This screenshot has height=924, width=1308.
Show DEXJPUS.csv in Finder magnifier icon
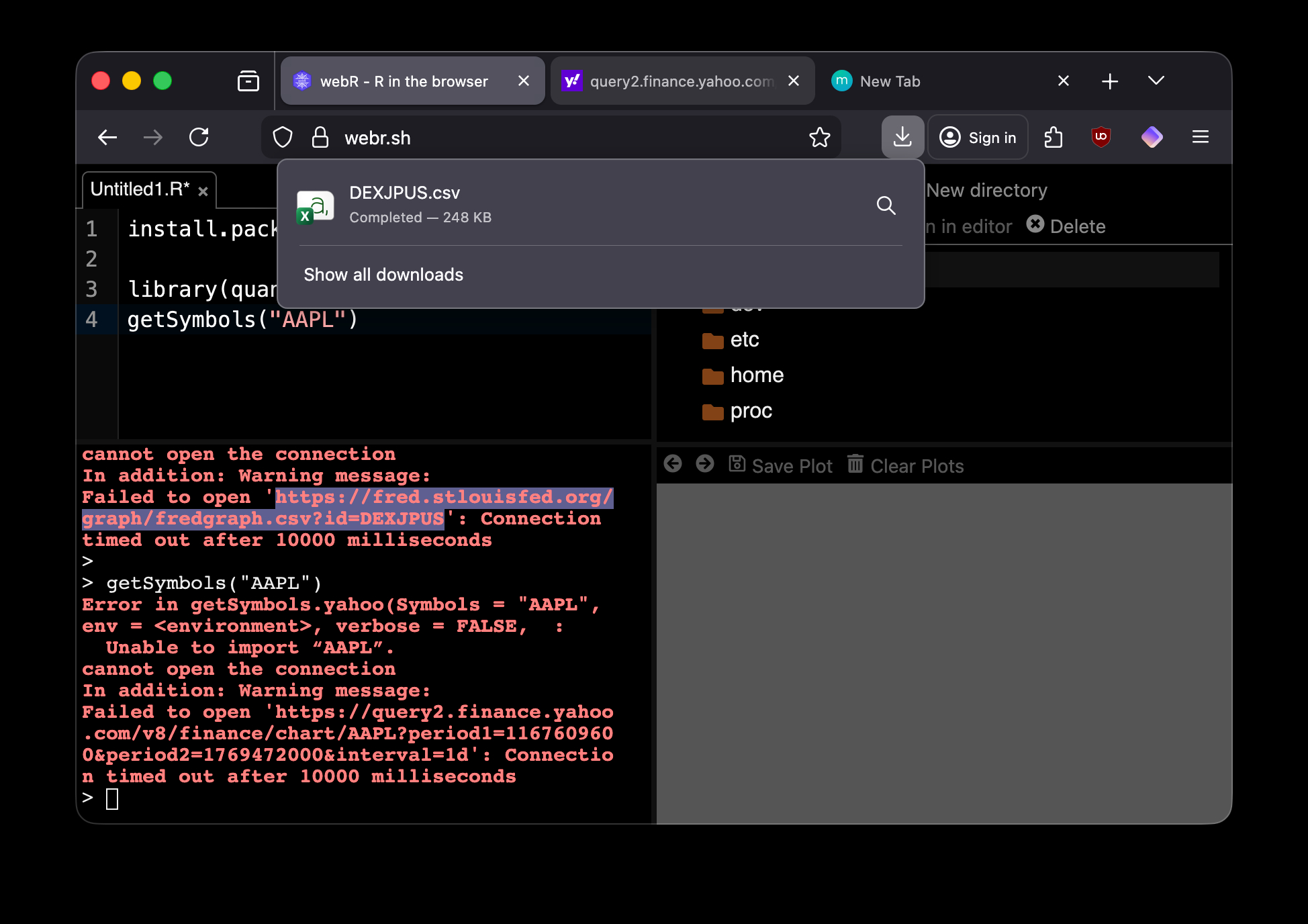[886, 205]
